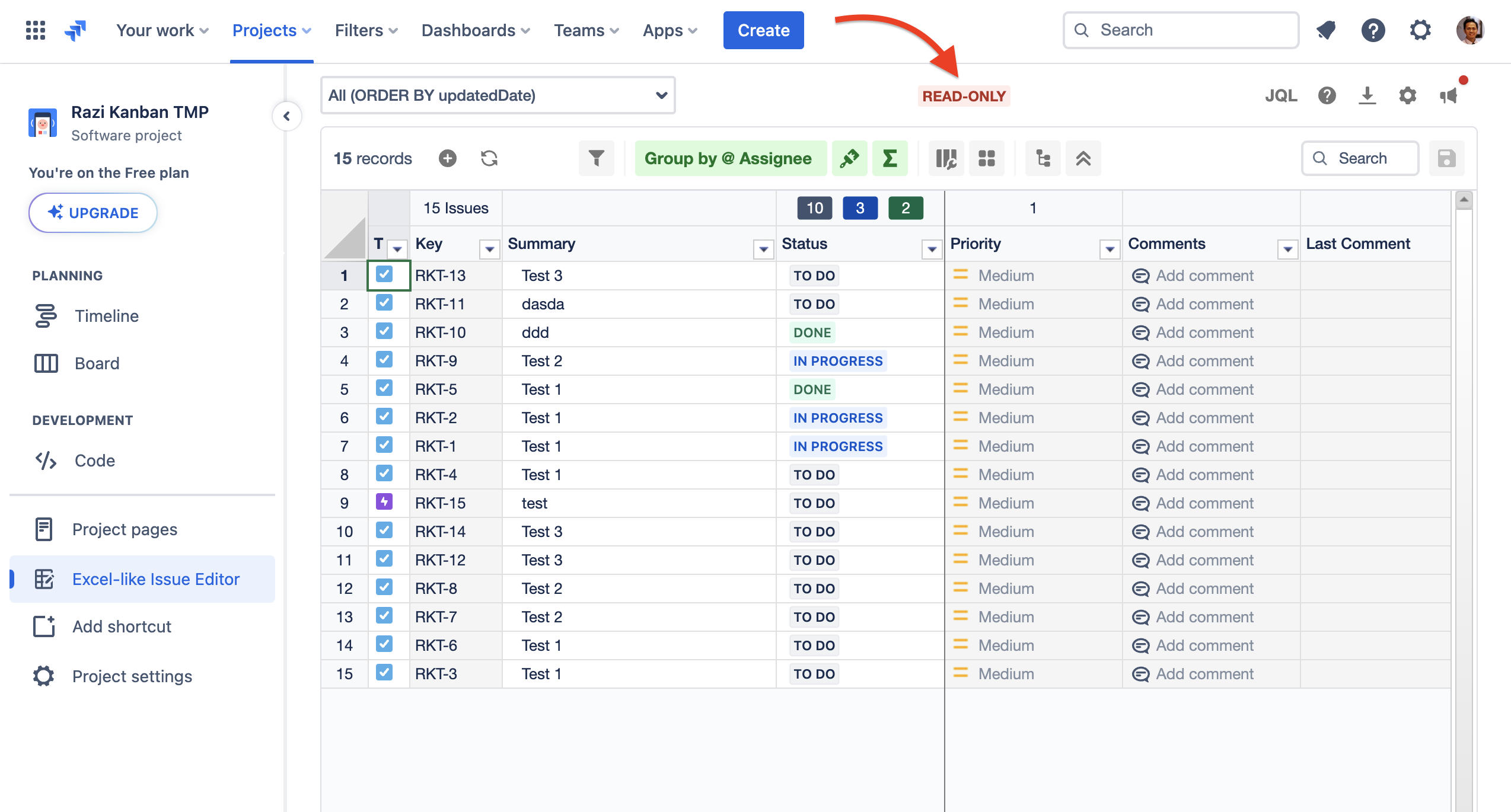Viewport: 1511px width, 812px height.
Task: Click the collapse all double-chevron icon
Action: [1083, 158]
